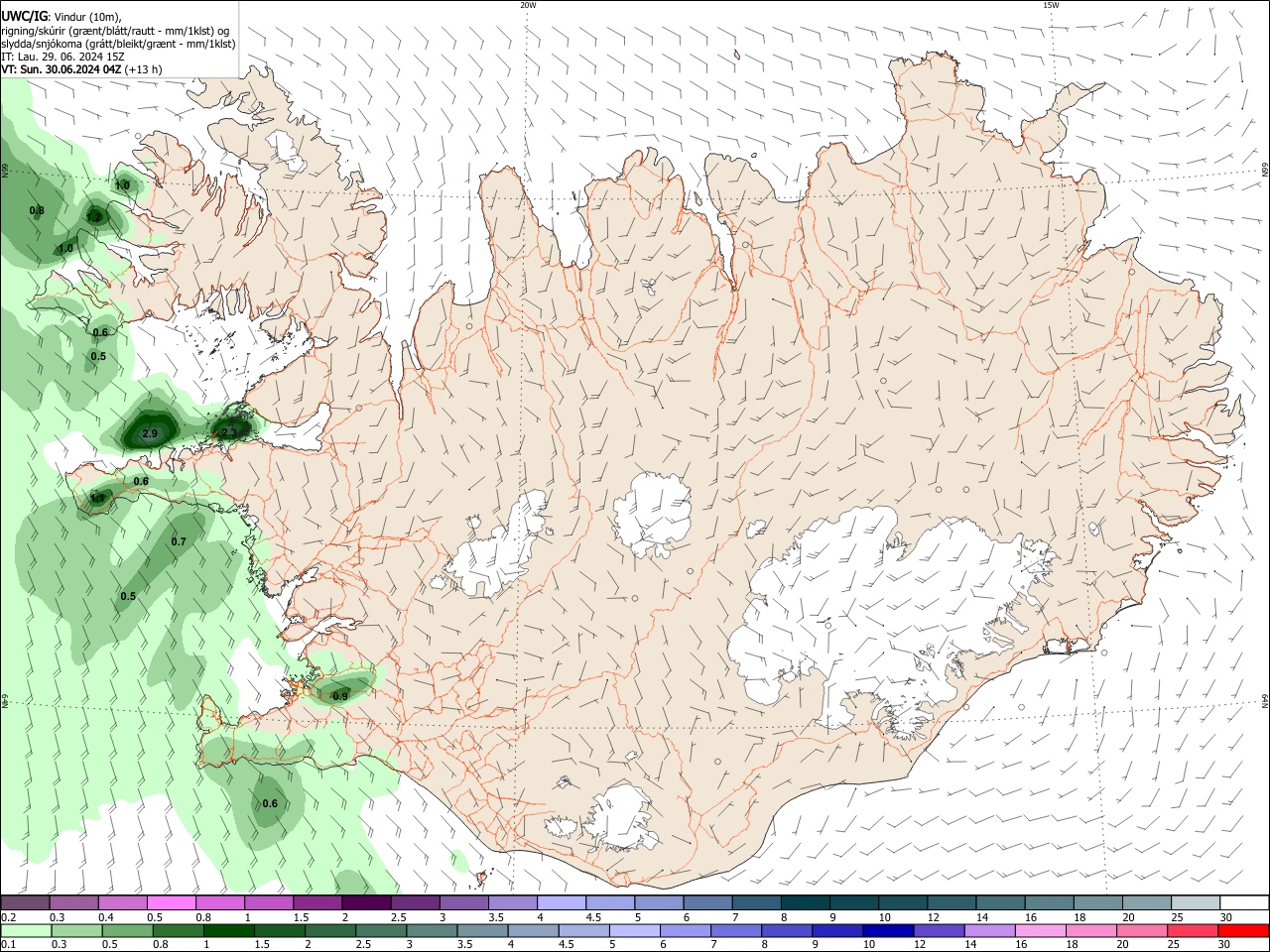Click the 0.9 precipitation value near Reykjavik
Image resolution: width=1270 pixels, height=952 pixels.
tap(340, 696)
